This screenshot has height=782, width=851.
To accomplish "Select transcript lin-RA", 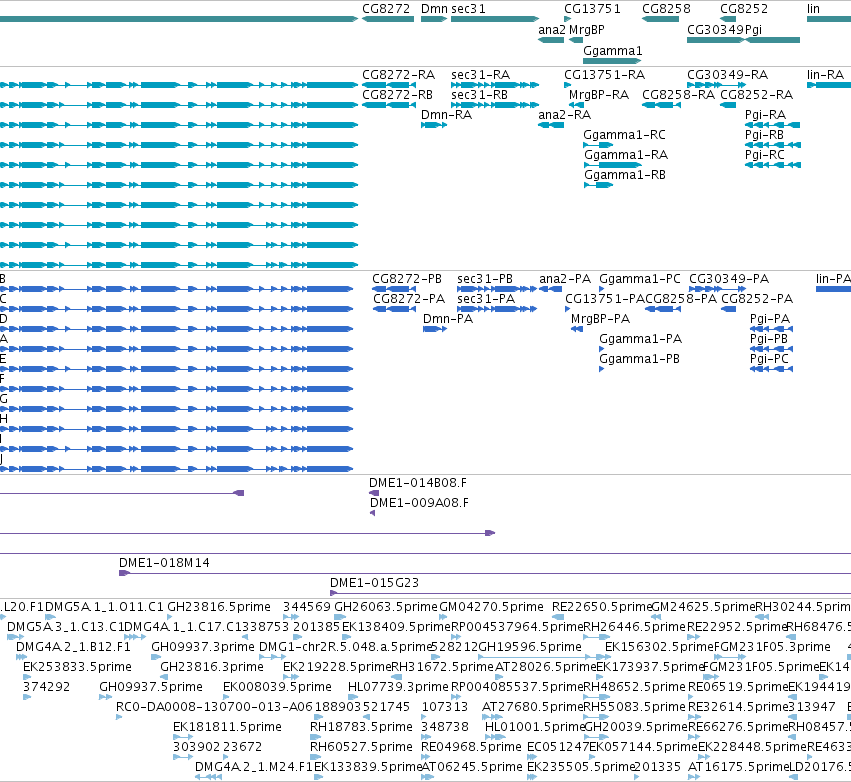I will [x=825, y=74].
